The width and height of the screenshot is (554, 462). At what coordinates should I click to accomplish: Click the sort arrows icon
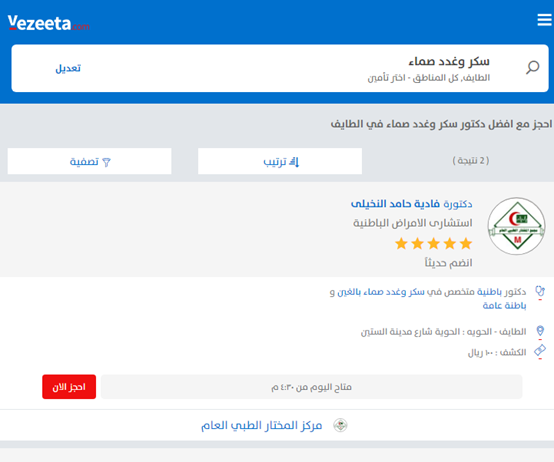[x=294, y=162]
